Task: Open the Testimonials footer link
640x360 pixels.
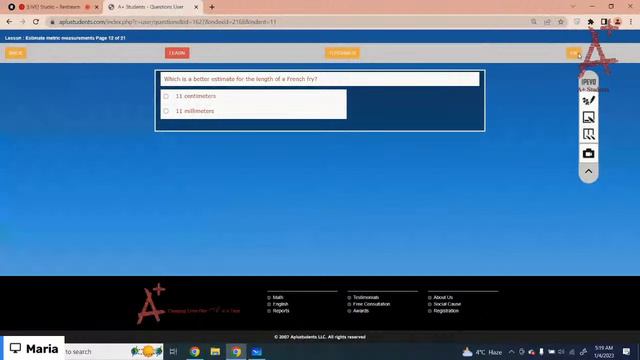Action: tap(366, 298)
